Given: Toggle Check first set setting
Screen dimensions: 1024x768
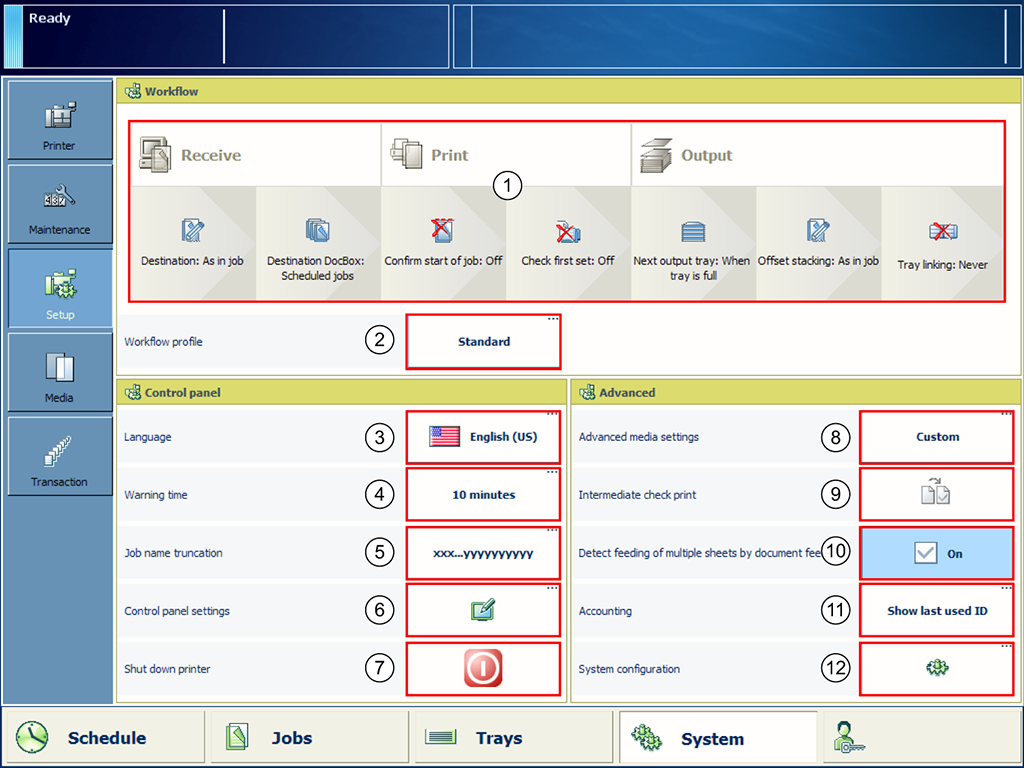Looking at the screenshot, I should click(x=568, y=242).
